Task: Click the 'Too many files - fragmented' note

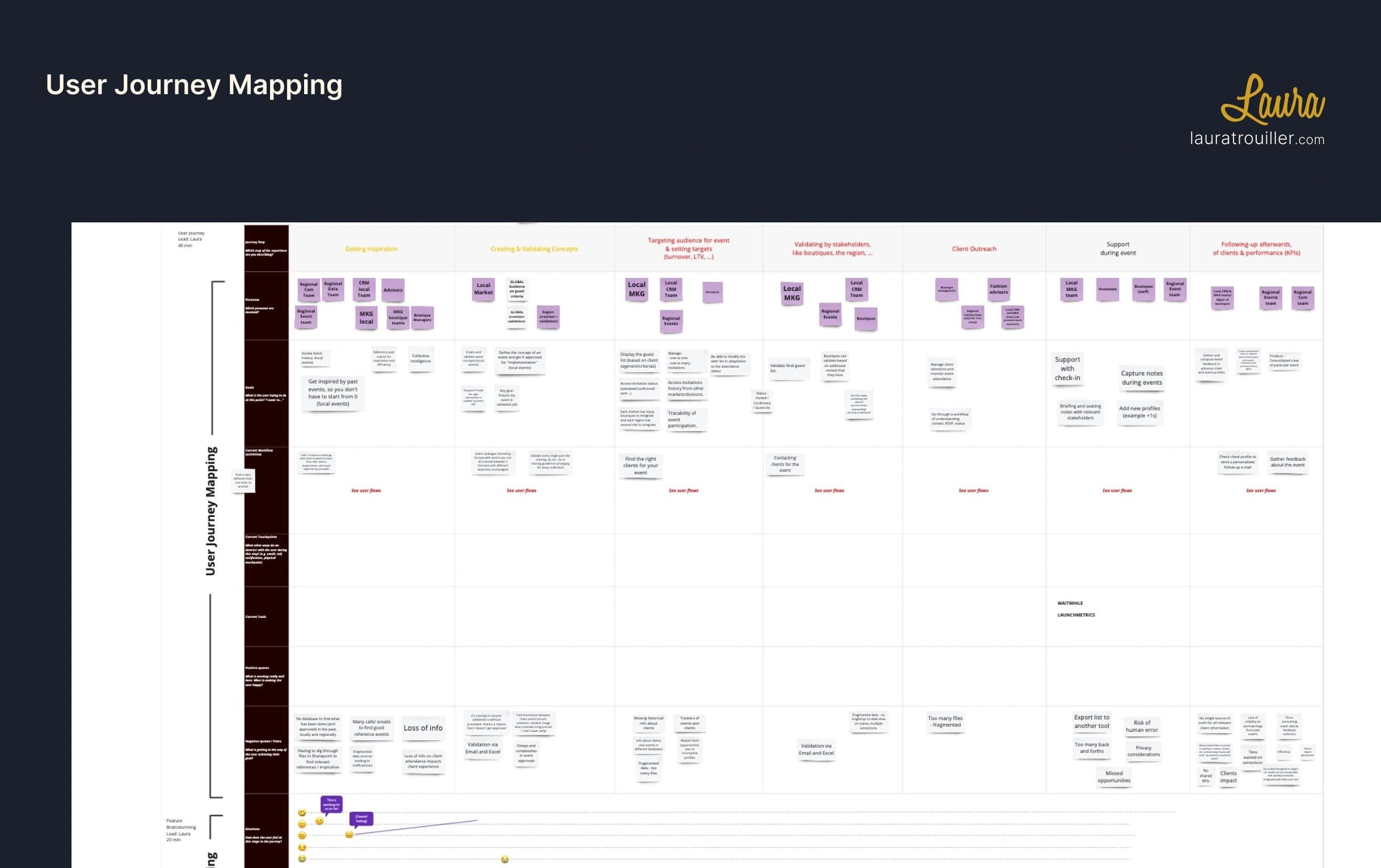Action: [x=945, y=722]
